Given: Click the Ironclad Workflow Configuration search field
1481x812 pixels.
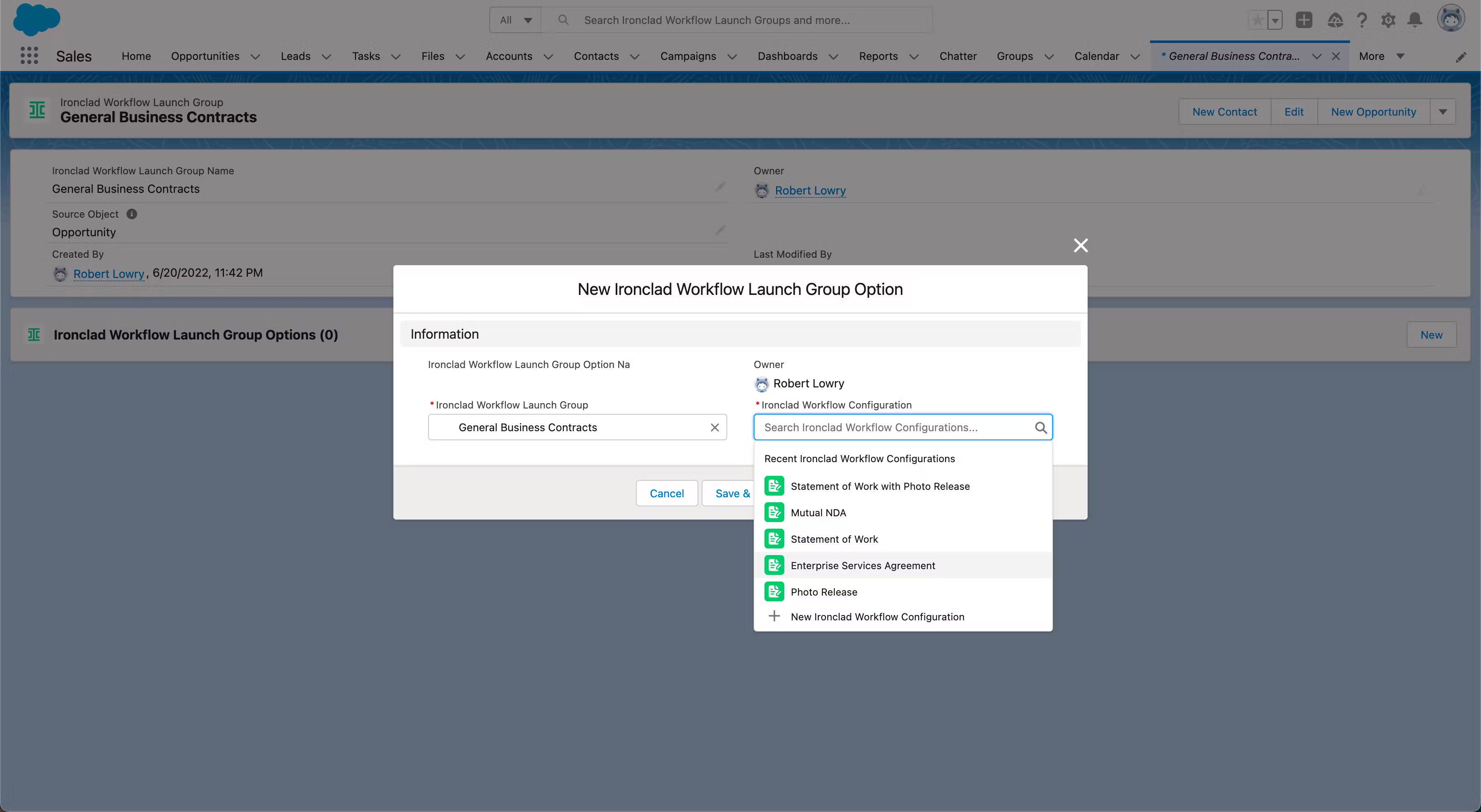Looking at the screenshot, I should [x=902, y=427].
